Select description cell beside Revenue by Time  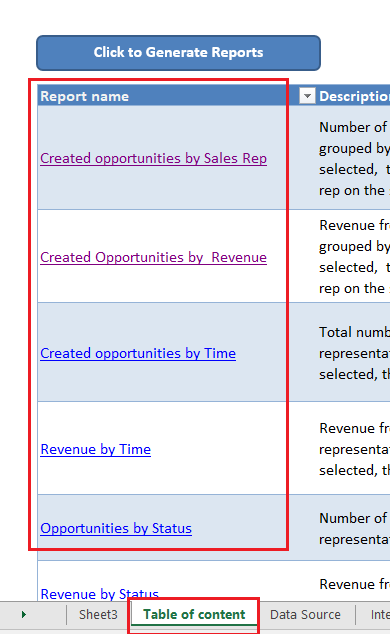pos(339,448)
